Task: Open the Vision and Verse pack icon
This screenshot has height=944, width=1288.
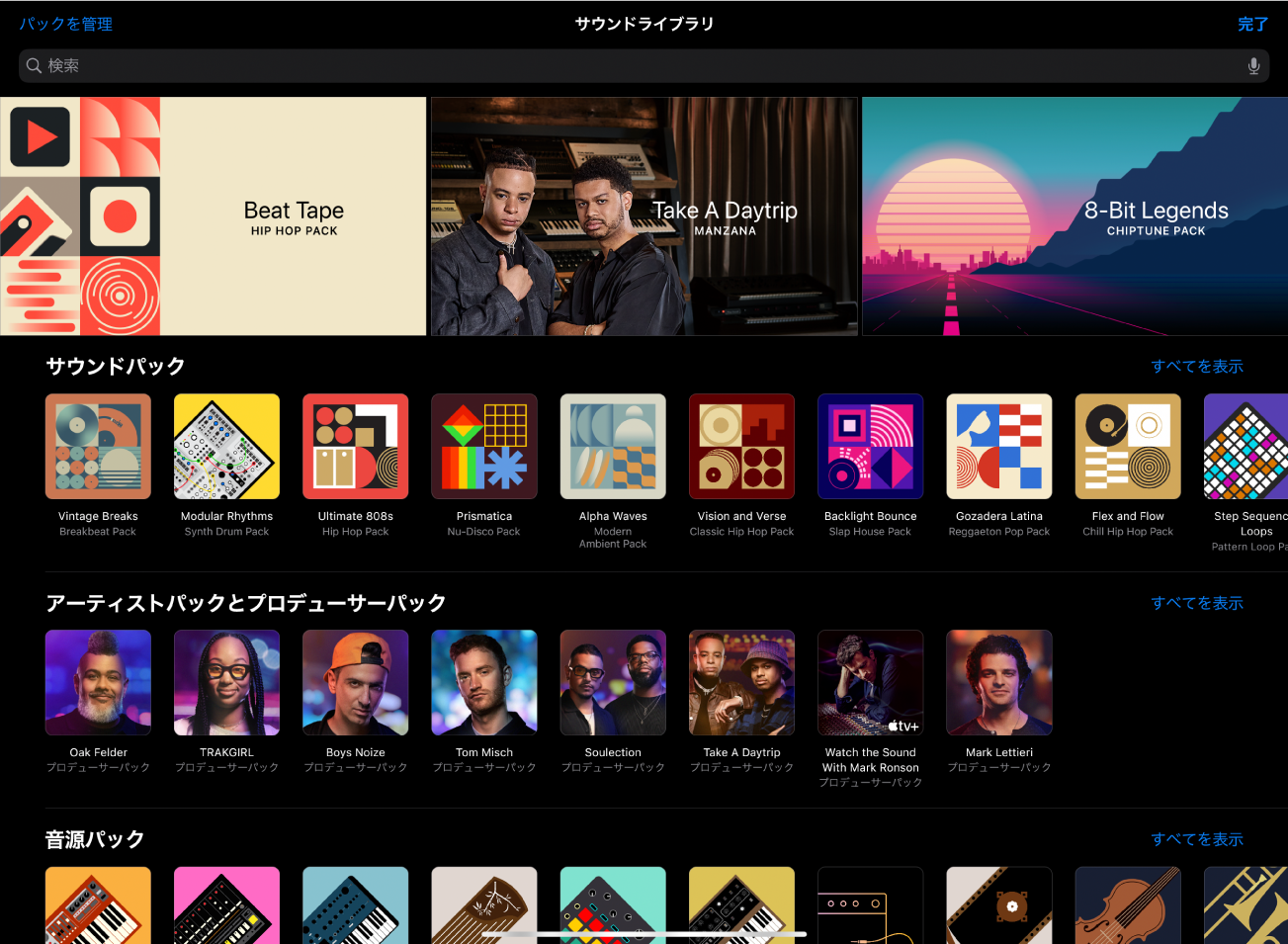Action: tap(741, 446)
